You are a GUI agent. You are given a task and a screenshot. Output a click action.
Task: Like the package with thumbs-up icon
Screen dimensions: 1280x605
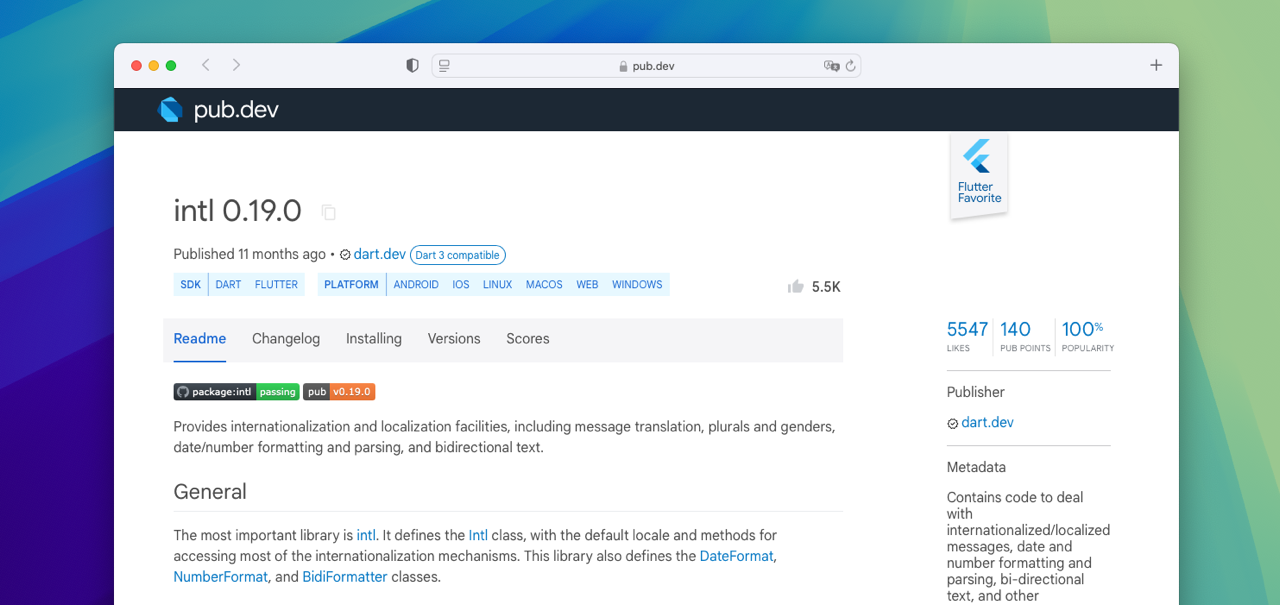[x=796, y=286]
